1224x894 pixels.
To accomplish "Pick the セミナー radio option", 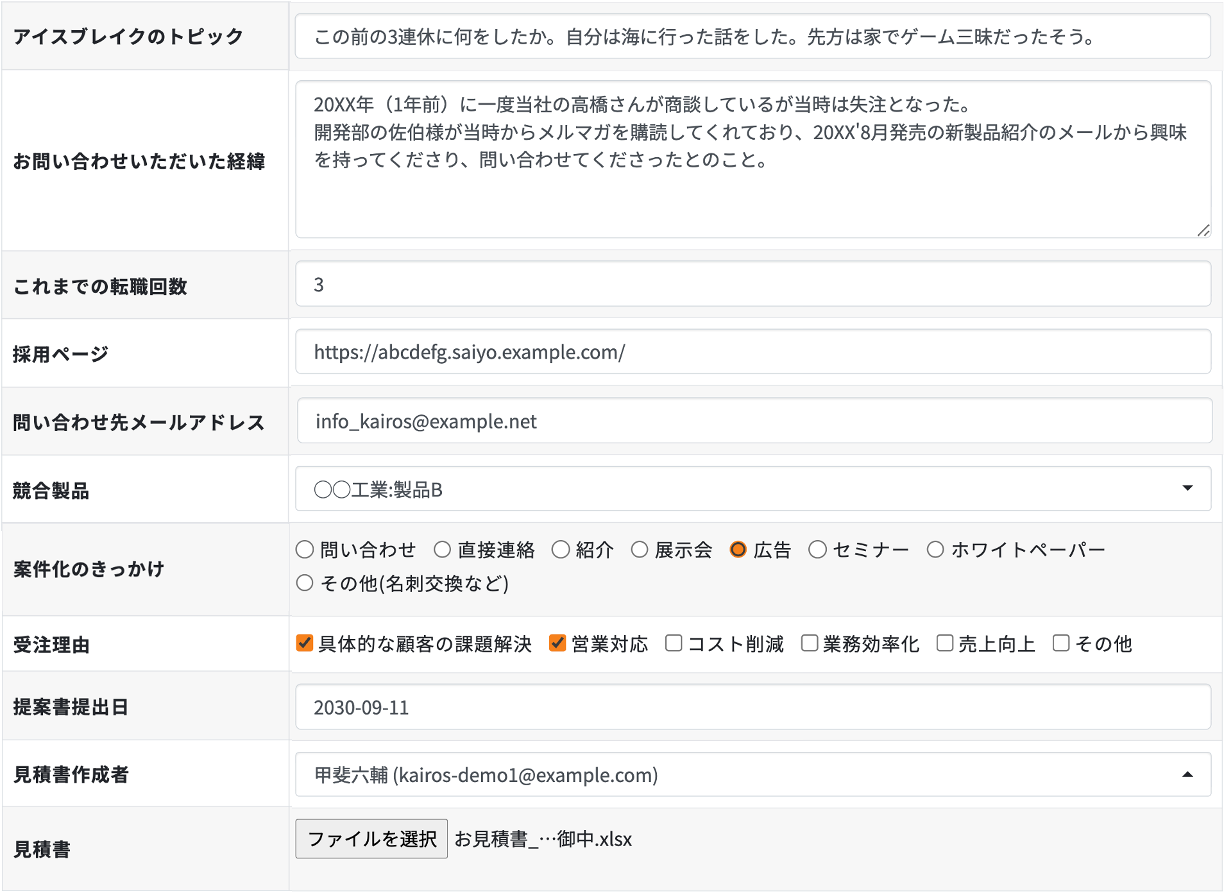I will (817, 550).
